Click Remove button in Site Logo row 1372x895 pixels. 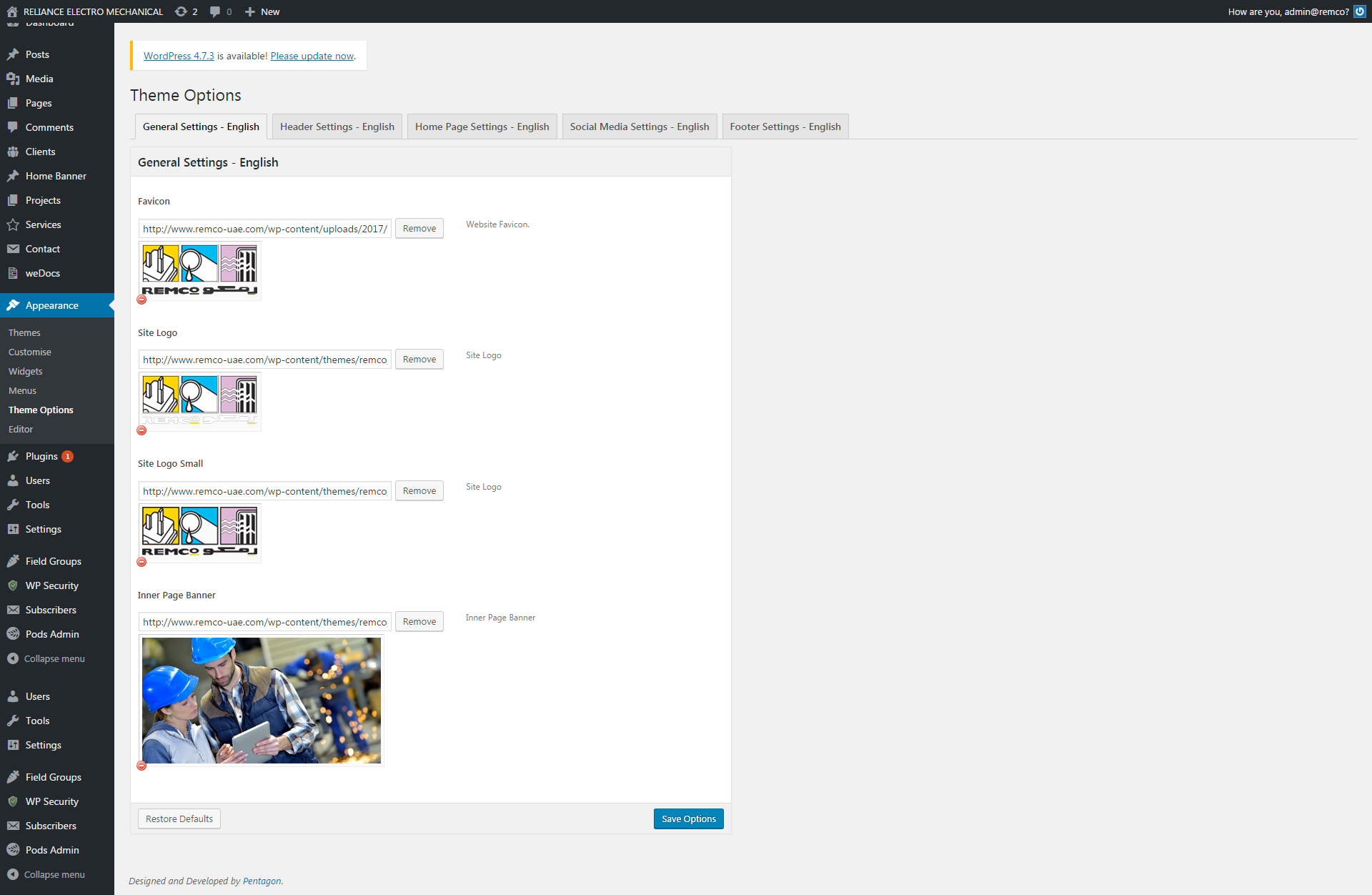[419, 359]
